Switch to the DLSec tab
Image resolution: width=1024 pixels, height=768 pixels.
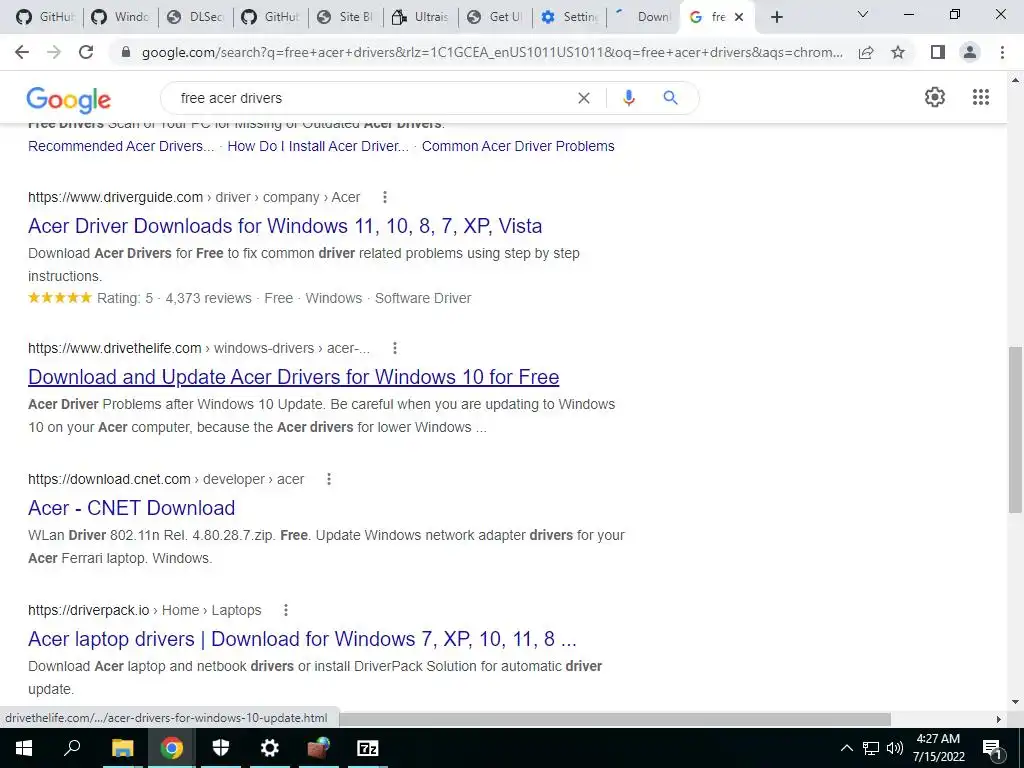196,17
